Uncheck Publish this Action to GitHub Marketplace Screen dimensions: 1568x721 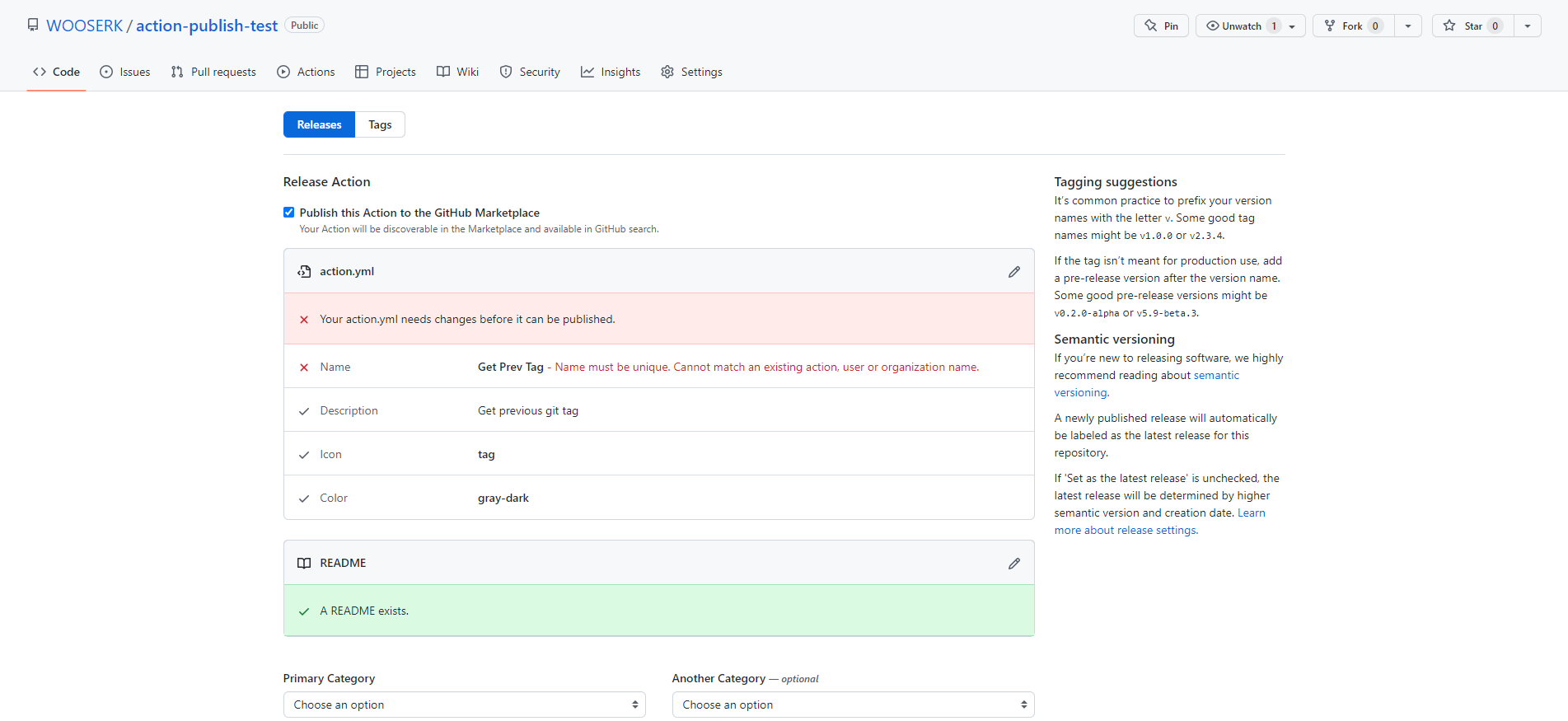(x=288, y=213)
